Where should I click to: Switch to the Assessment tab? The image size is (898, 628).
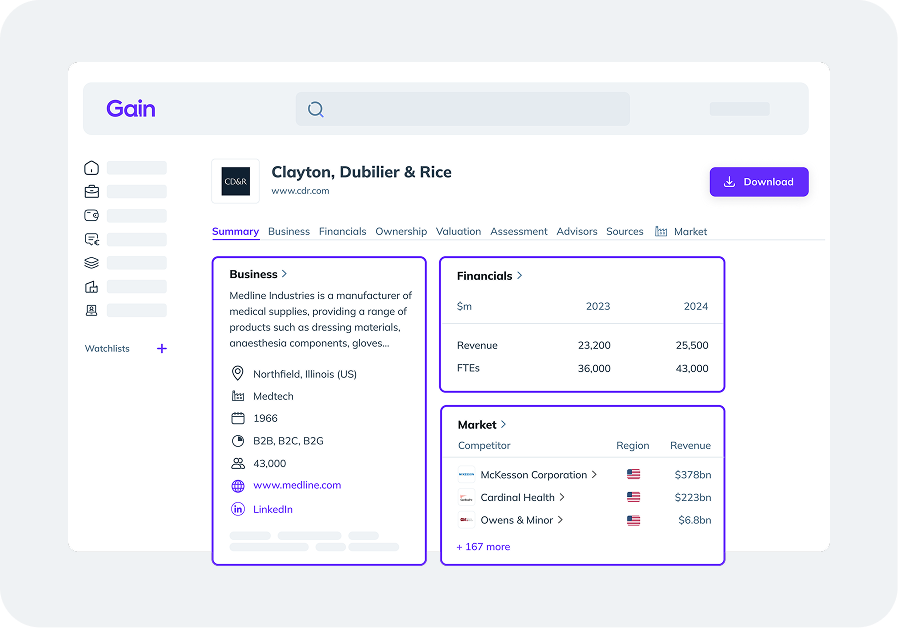519,231
